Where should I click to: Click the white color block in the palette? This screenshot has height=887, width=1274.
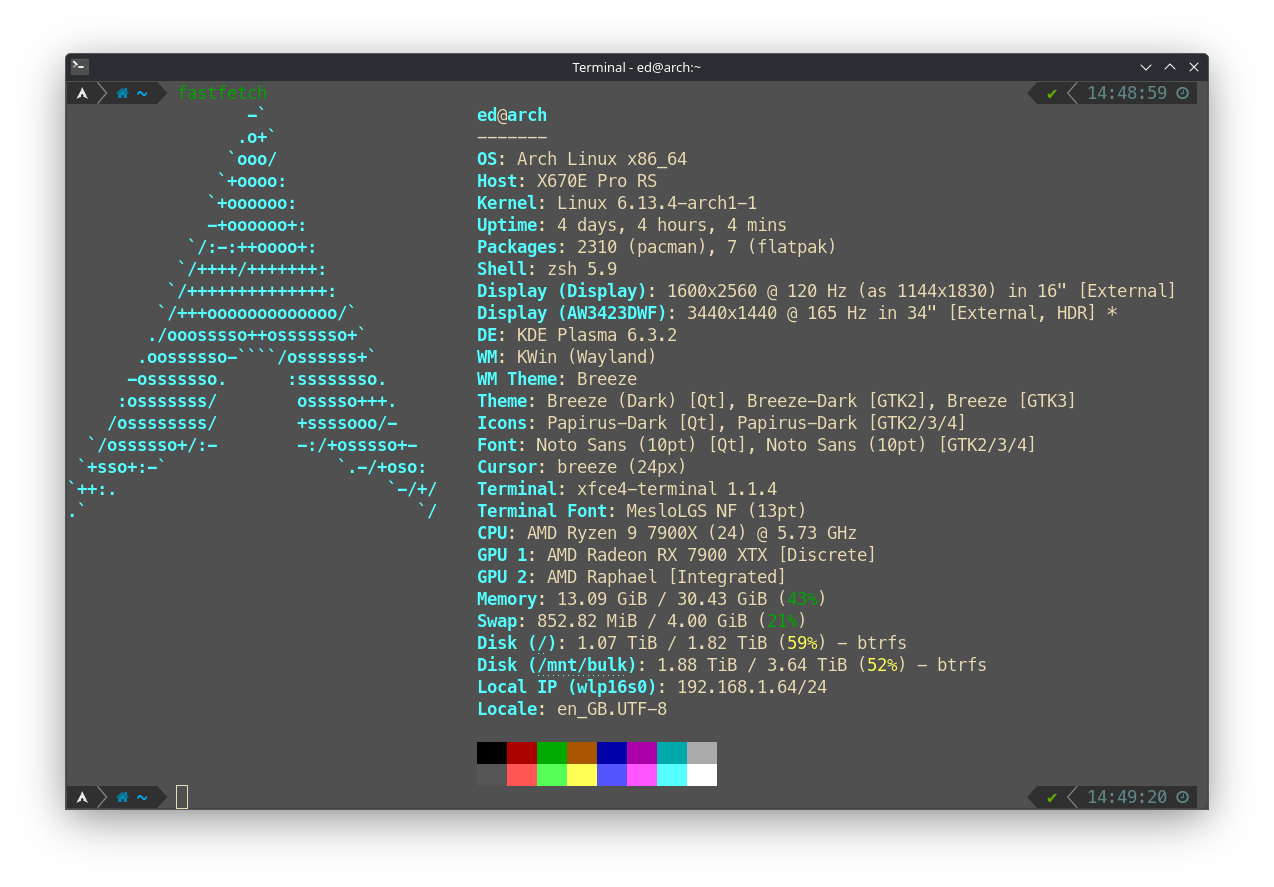(x=702, y=775)
